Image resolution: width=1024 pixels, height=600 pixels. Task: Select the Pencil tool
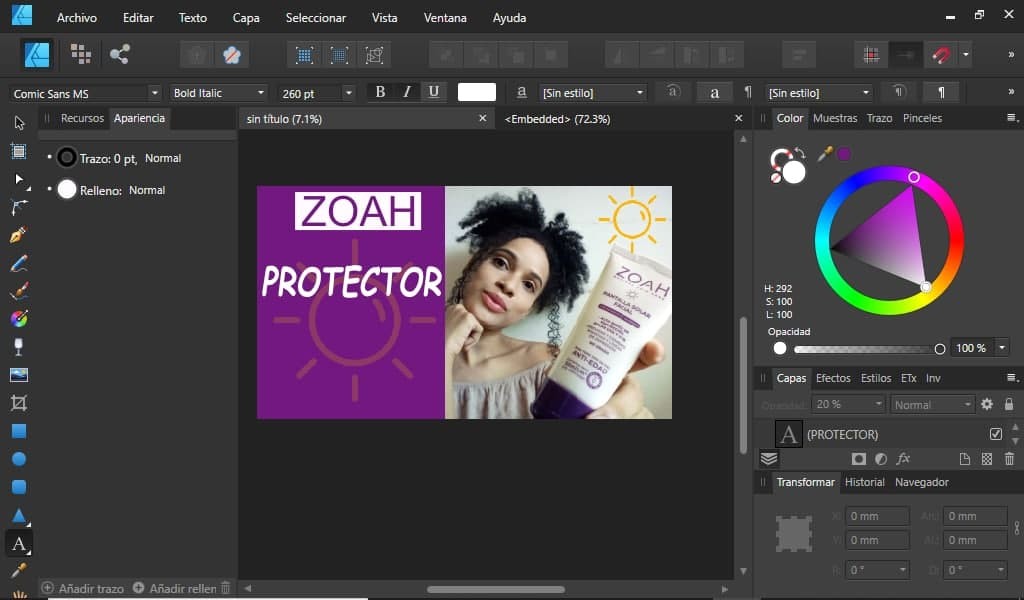pos(19,263)
